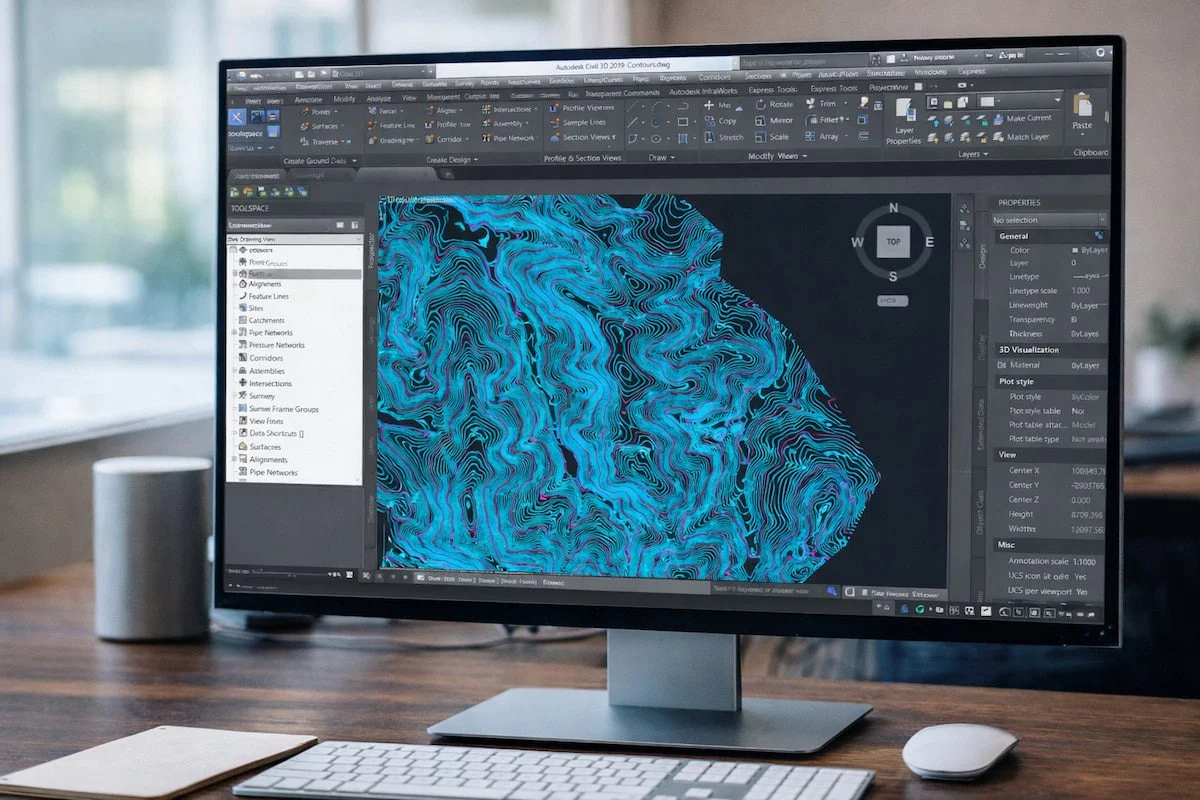The width and height of the screenshot is (1200, 800).
Task: Choose the Stretch tool
Action: click(724, 137)
